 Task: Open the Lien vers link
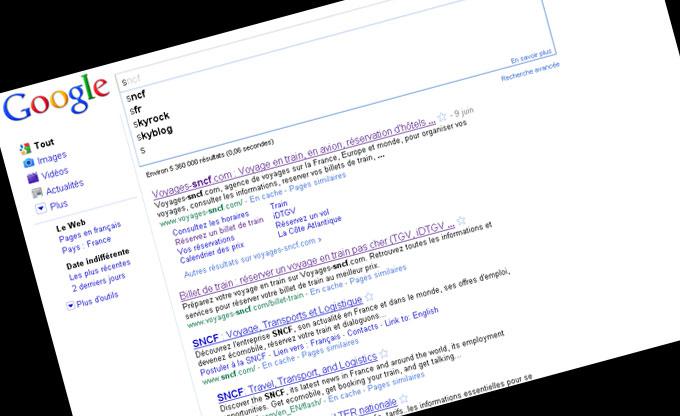(x=288, y=351)
